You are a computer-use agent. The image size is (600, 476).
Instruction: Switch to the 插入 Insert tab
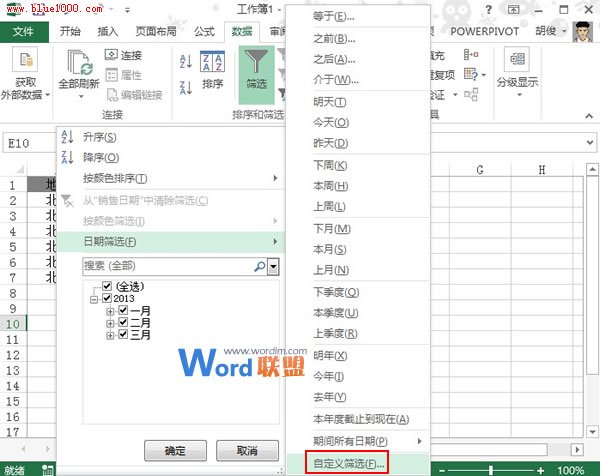tap(108, 31)
